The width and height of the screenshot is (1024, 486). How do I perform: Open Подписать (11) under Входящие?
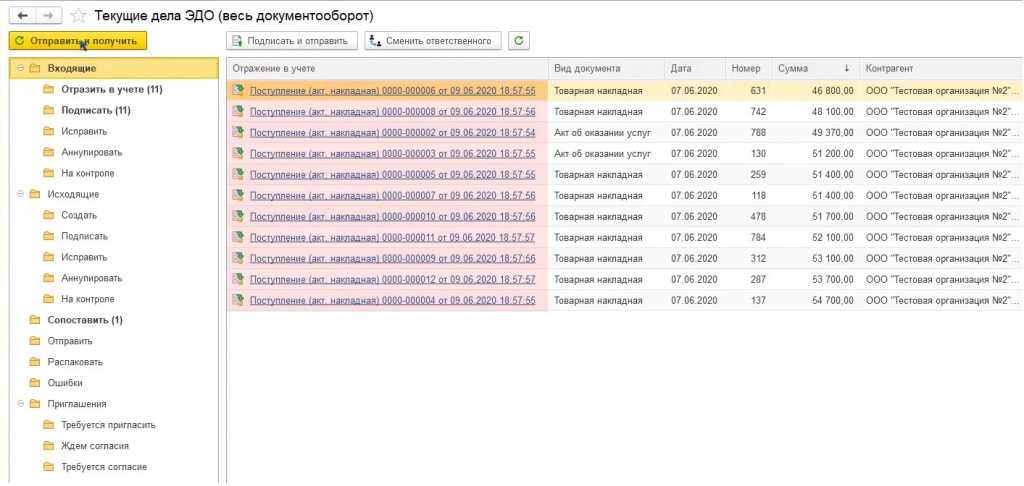(x=95, y=110)
